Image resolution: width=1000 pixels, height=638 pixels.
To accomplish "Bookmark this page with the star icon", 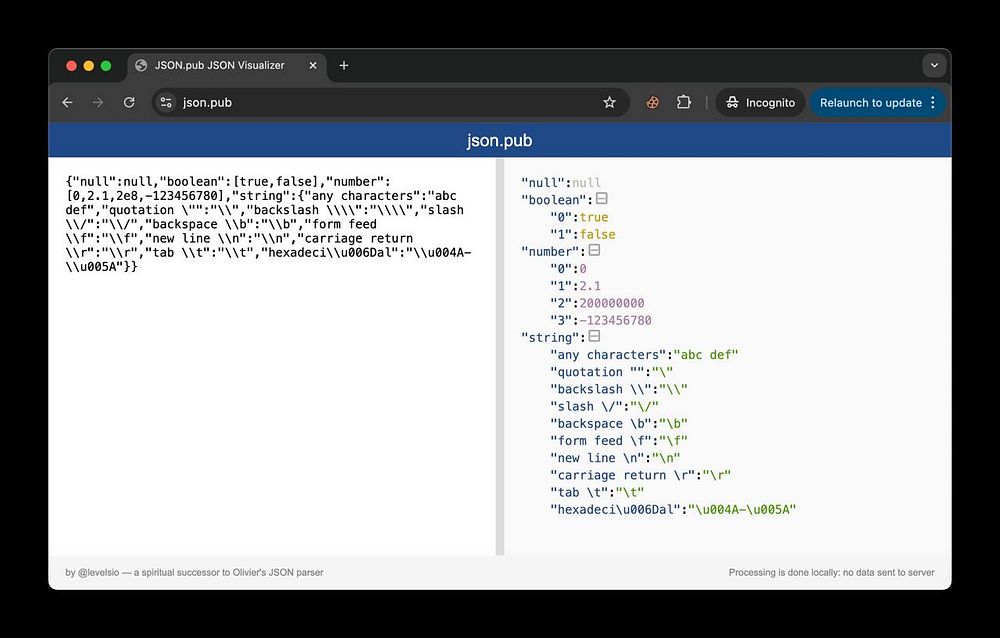I will tap(609, 102).
